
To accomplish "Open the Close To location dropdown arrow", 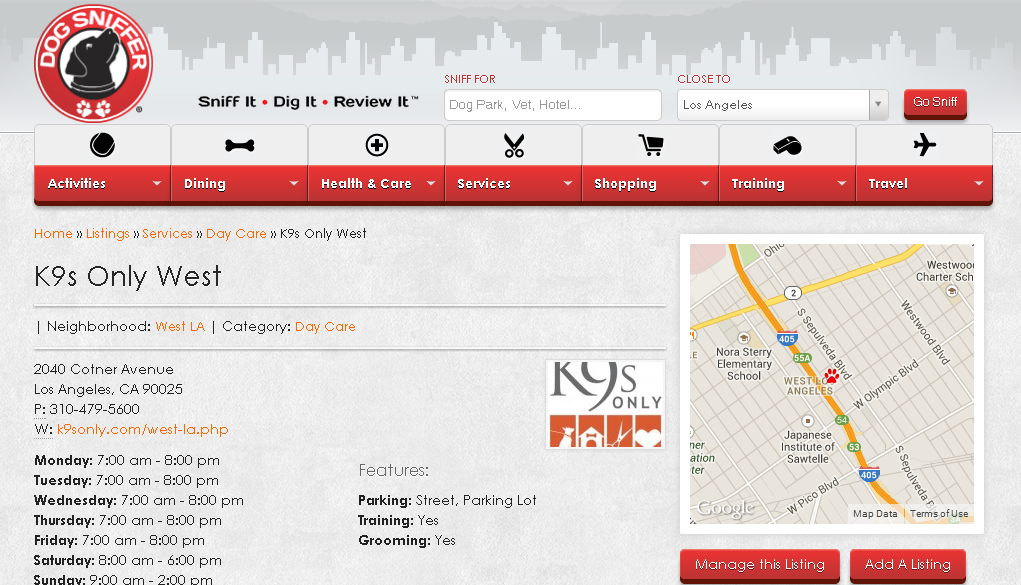I will [x=878, y=105].
